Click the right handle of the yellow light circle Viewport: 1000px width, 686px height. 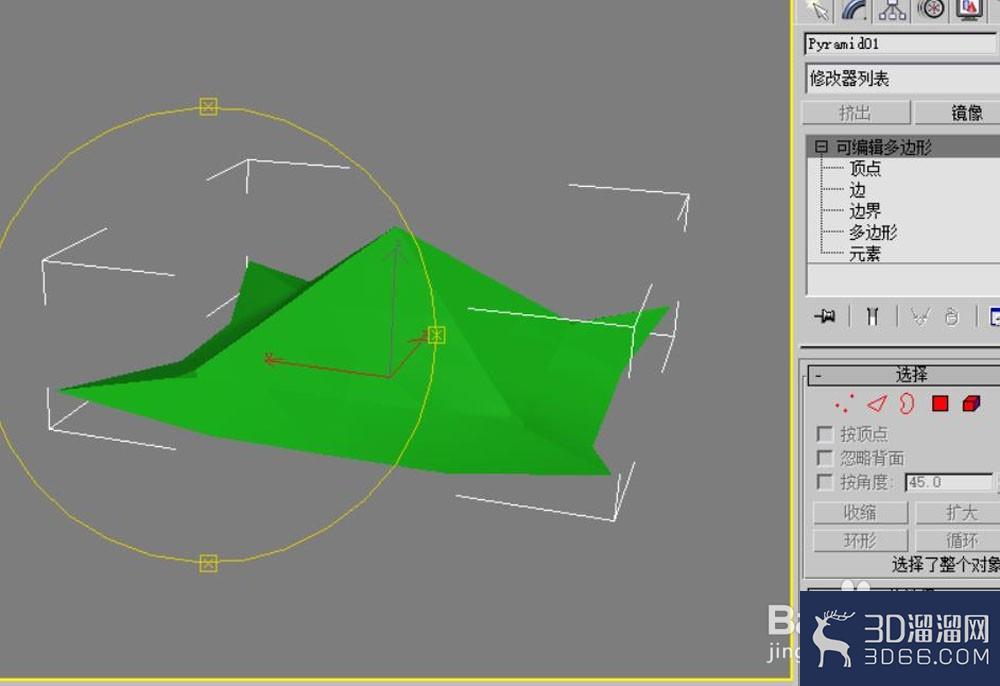tap(436, 335)
